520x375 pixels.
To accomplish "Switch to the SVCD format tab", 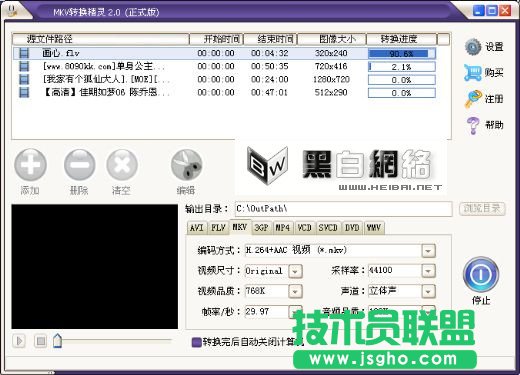I will tap(328, 228).
